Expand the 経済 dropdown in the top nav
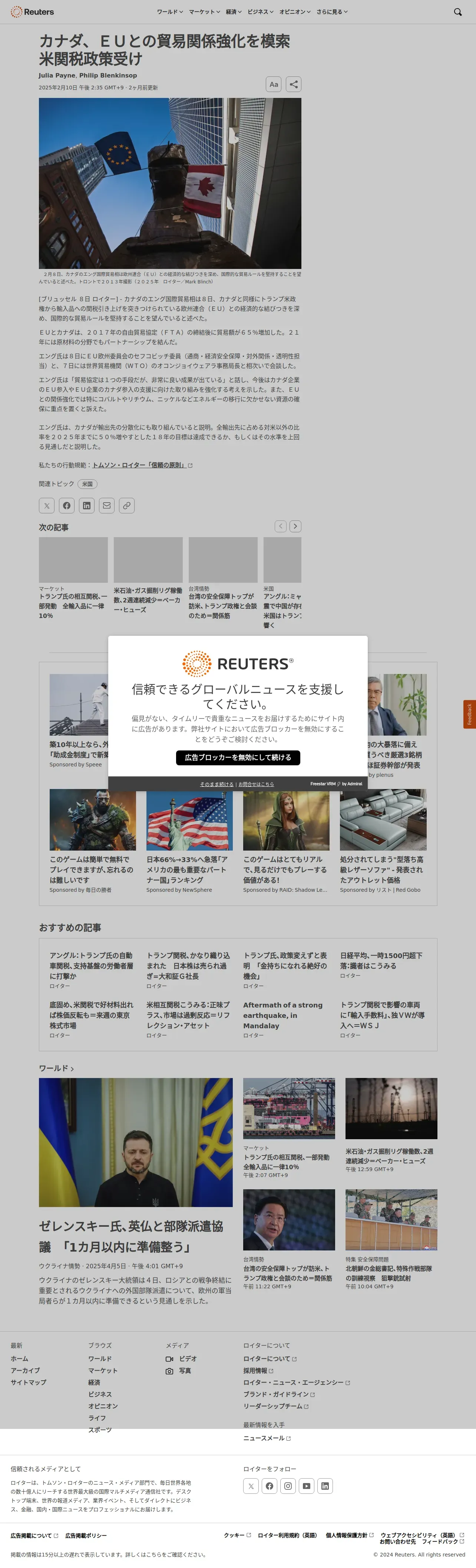 [x=234, y=11]
